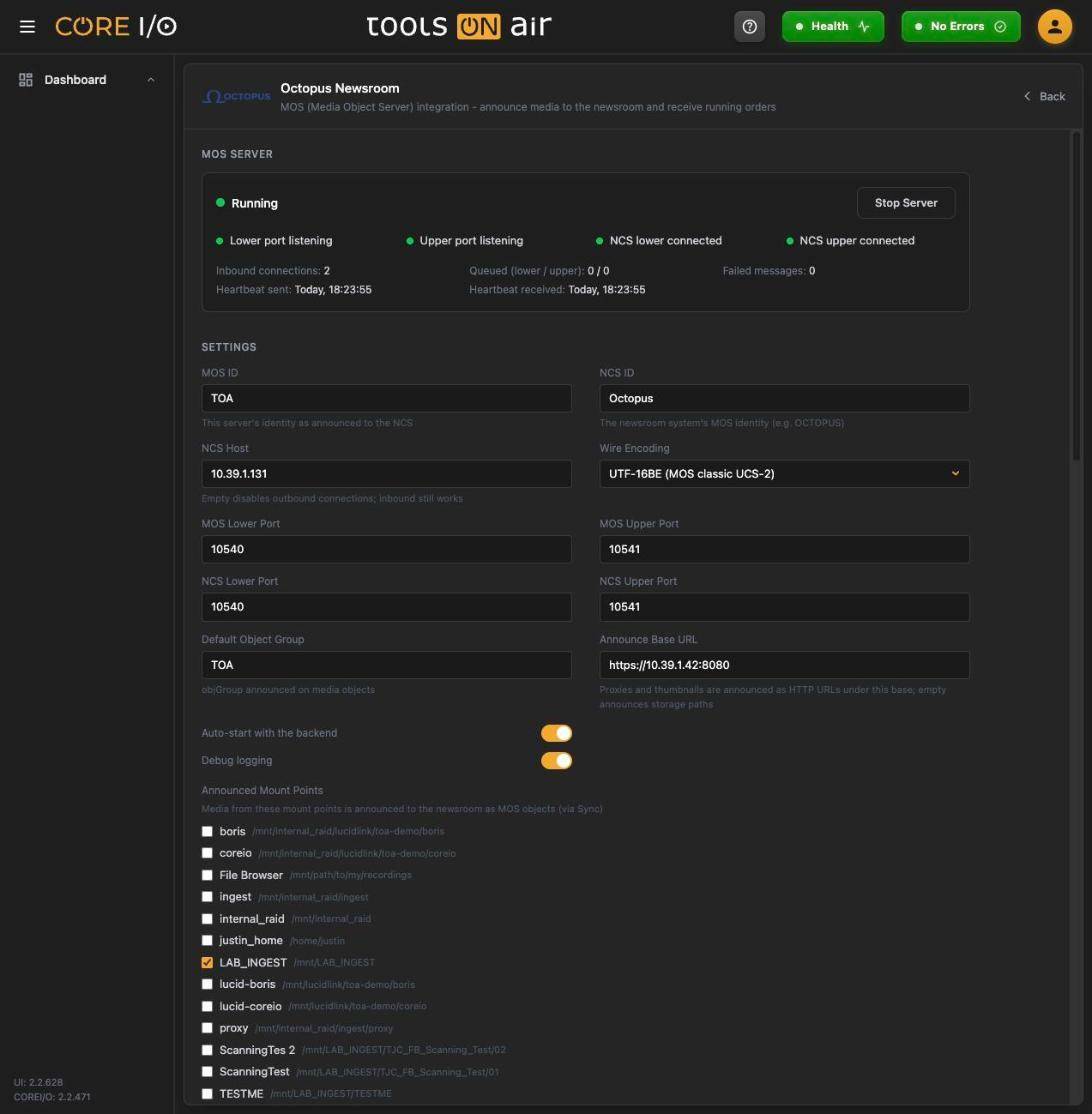
Task: Click the MOS Lower Port field
Action: click(386, 549)
